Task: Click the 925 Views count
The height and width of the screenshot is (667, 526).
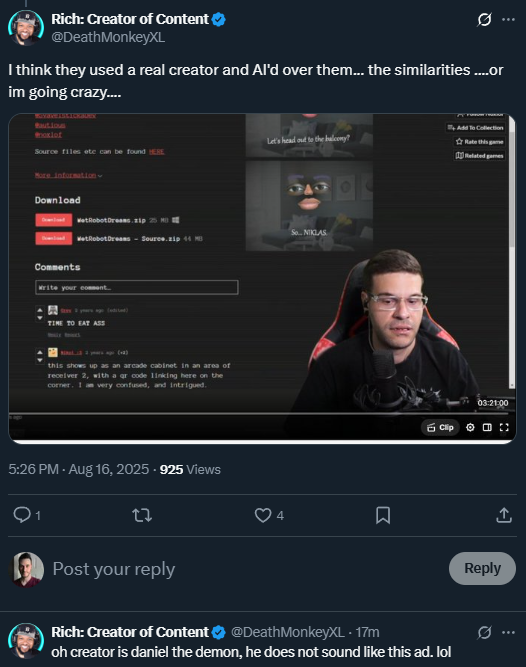Action: 190,469
